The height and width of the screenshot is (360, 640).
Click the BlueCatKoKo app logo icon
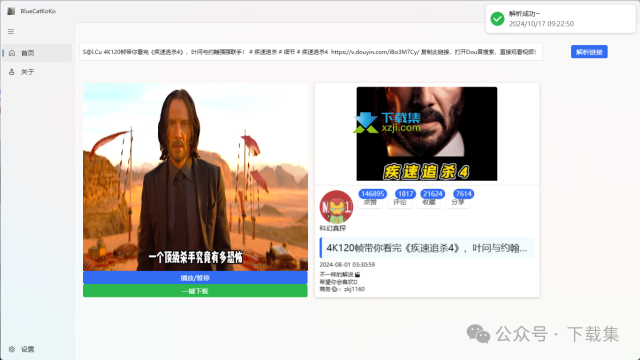(x=11, y=11)
